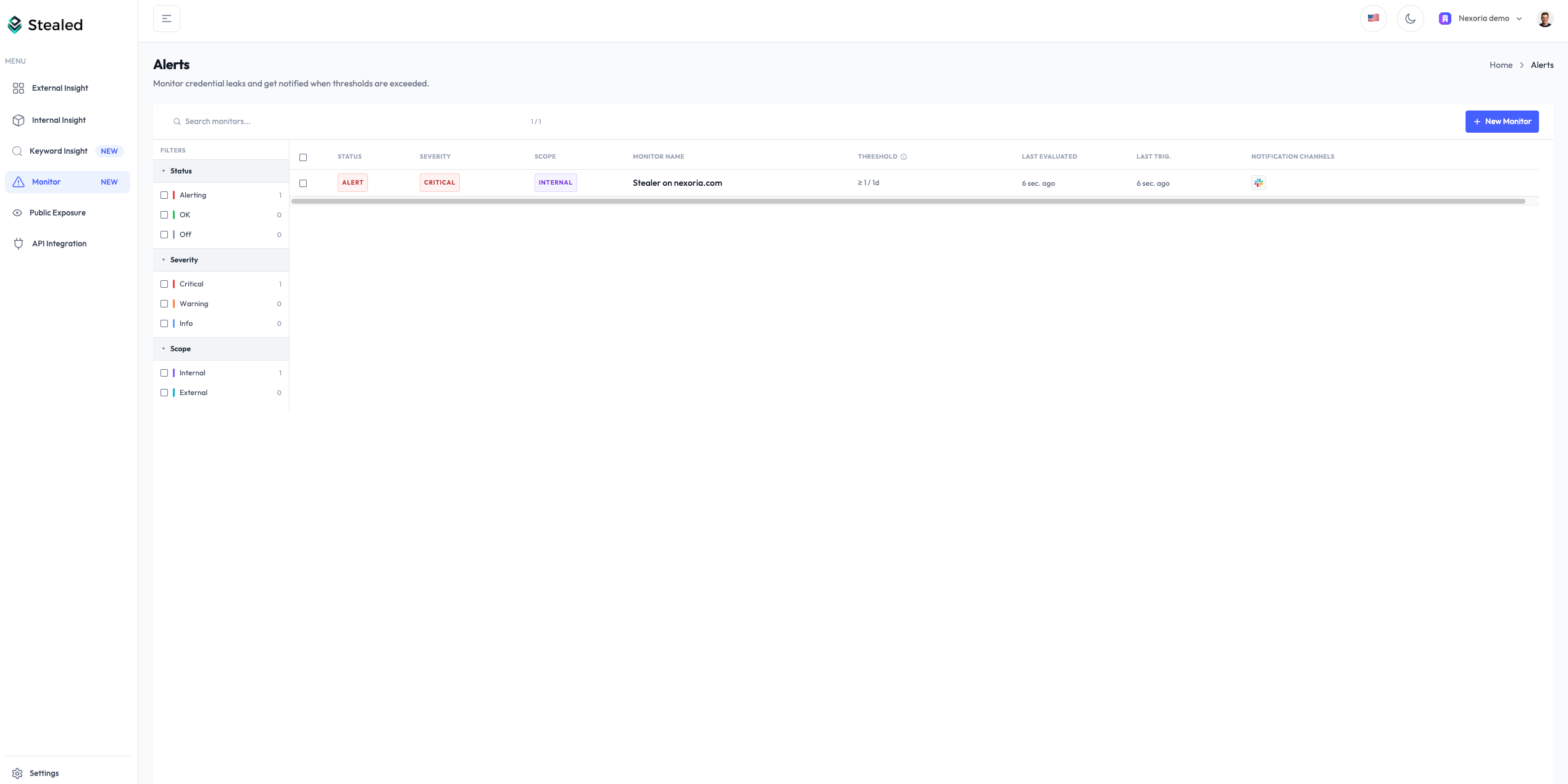Screen dimensions: 1568x784
Task: Click the Public Exposure eye icon
Action: coord(19,212)
